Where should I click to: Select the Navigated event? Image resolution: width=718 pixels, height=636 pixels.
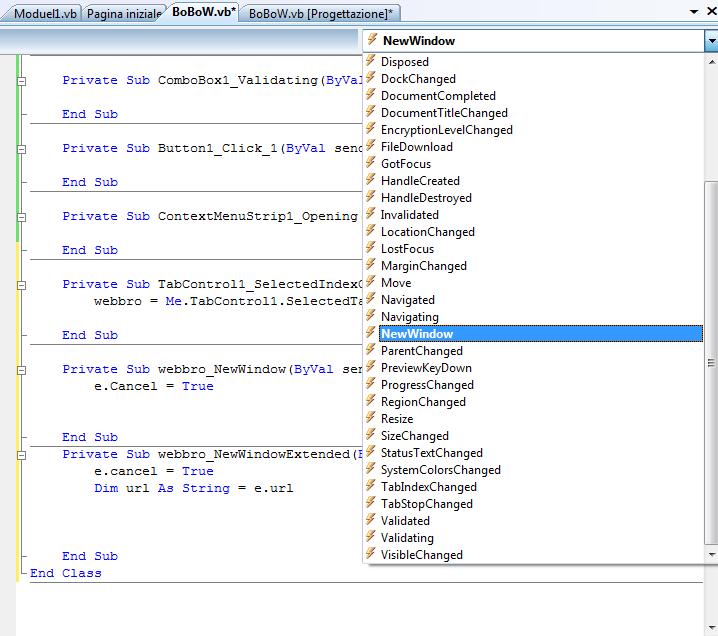[x=408, y=300]
